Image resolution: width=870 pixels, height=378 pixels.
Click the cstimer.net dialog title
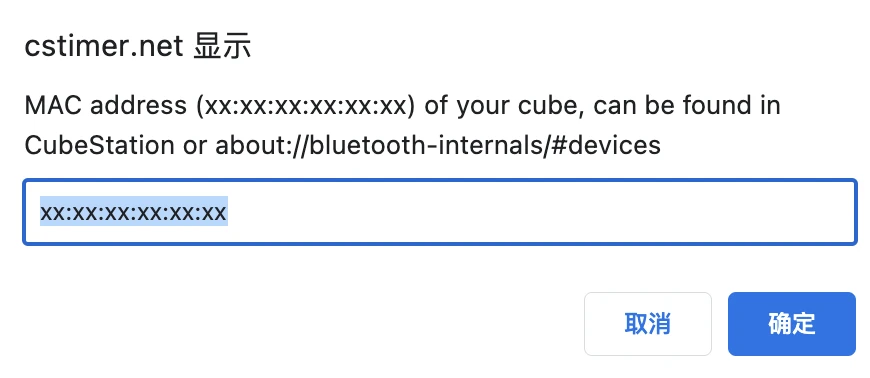[138, 47]
